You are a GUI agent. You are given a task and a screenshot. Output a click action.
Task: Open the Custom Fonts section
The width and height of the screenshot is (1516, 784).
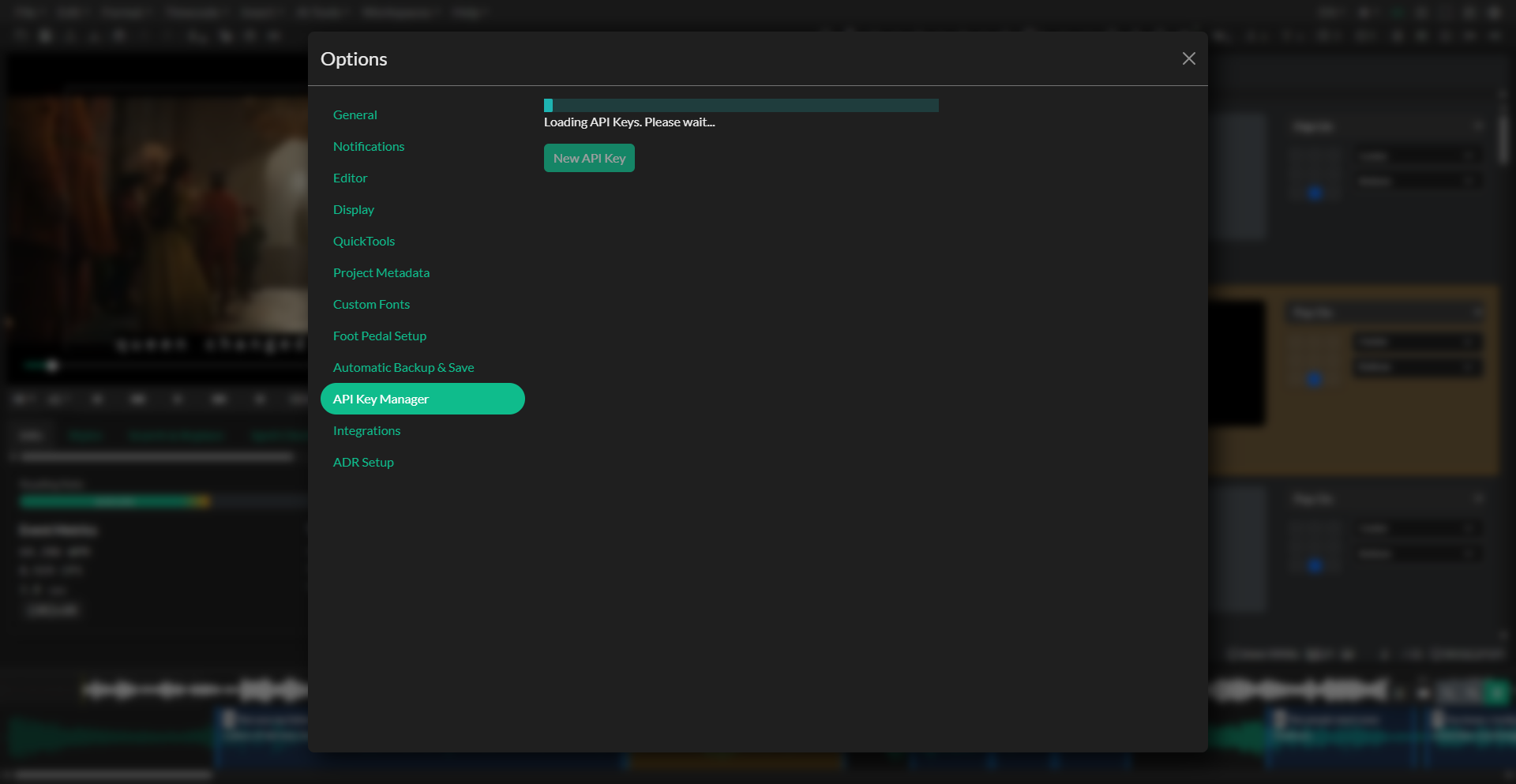(371, 304)
